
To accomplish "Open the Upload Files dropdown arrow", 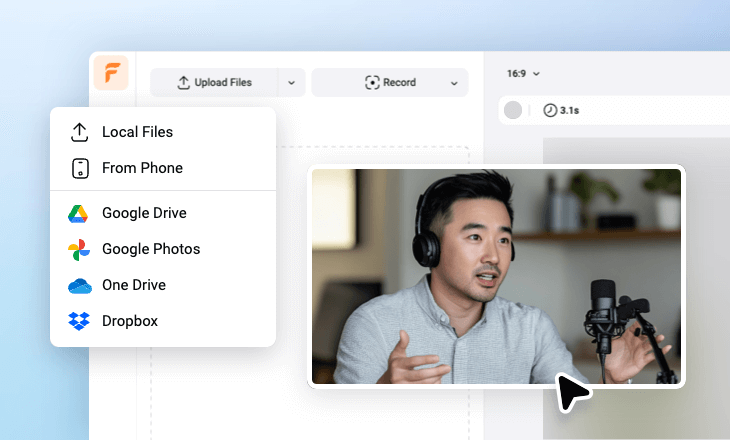I will (x=291, y=82).
